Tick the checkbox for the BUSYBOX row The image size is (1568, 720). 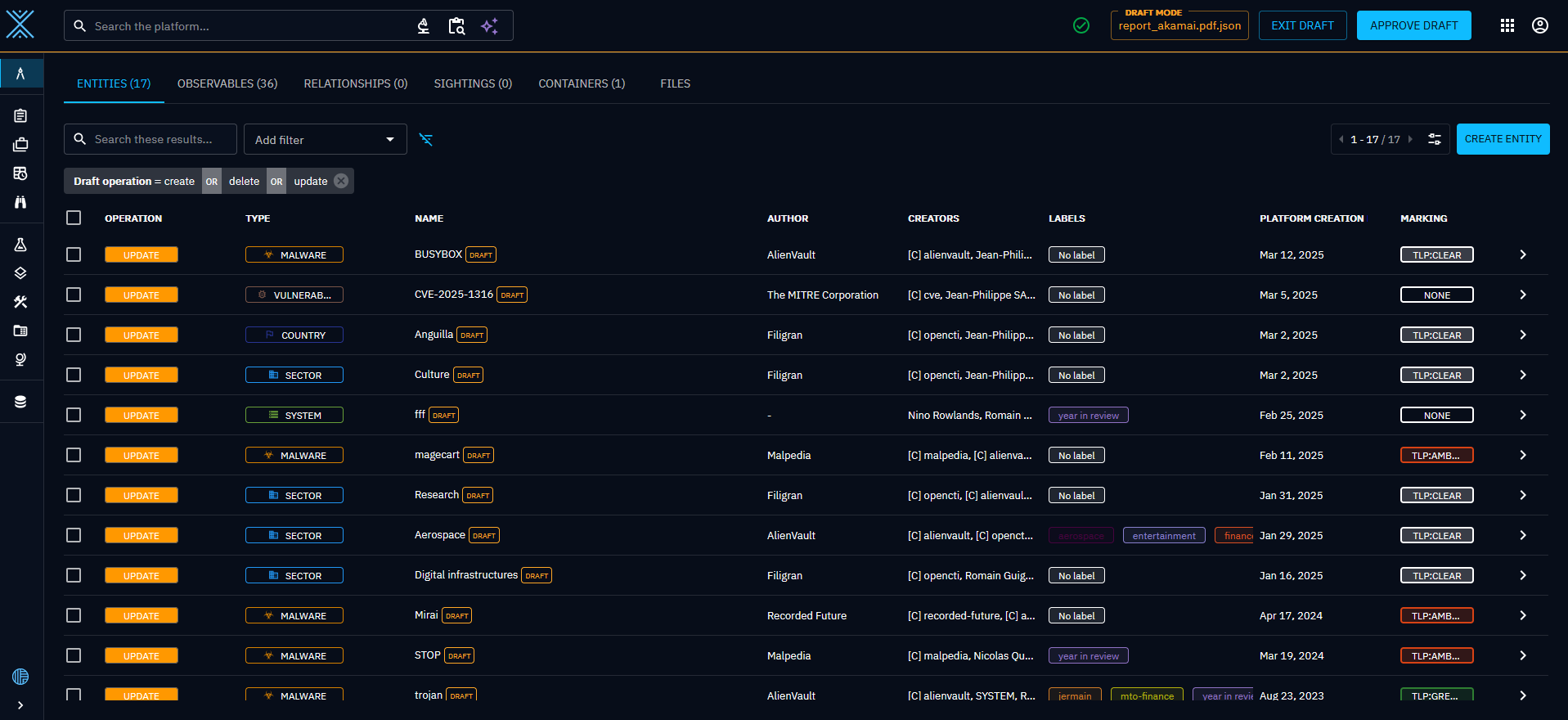[x=74, y=254]
